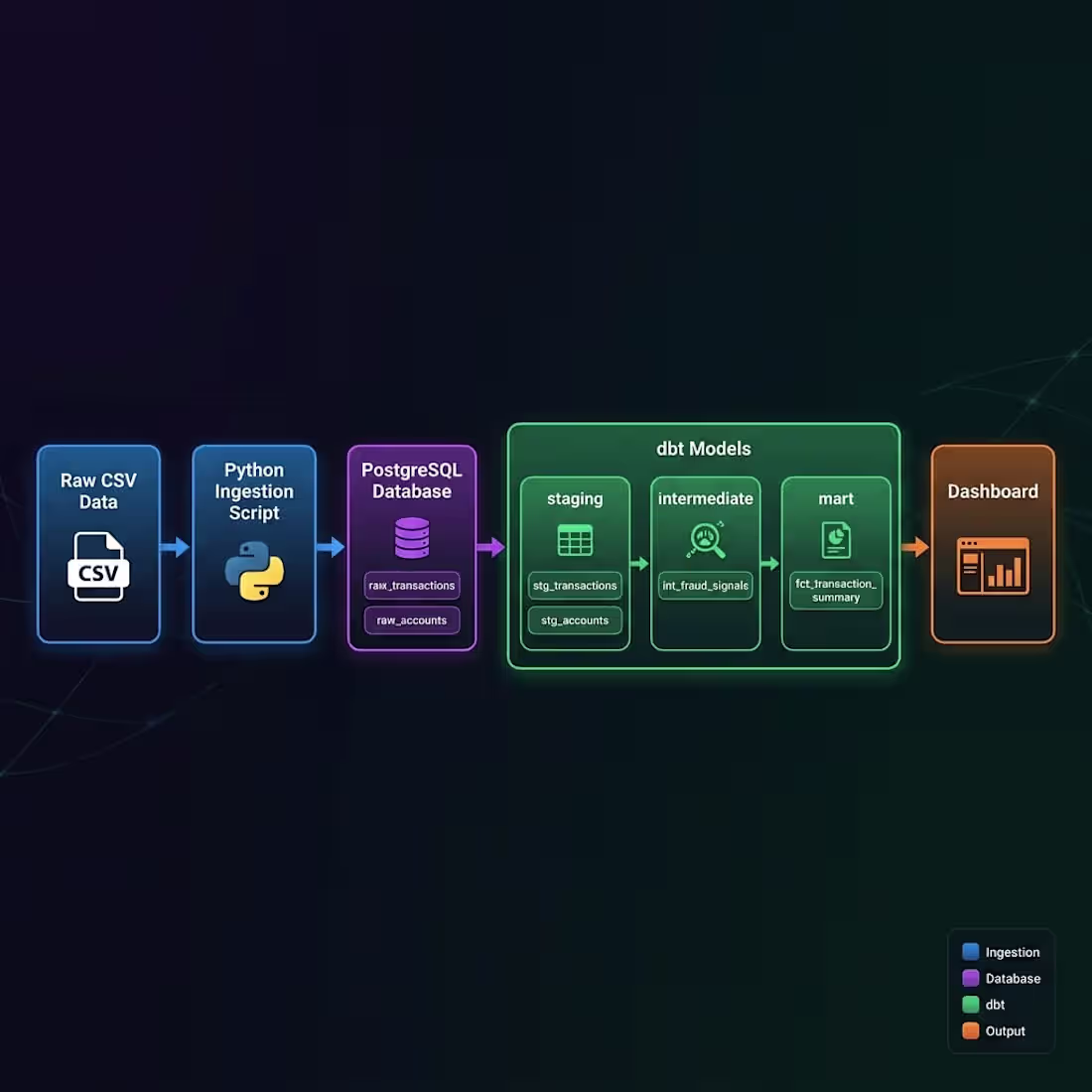Click the 'mart' label

point(836,498)
